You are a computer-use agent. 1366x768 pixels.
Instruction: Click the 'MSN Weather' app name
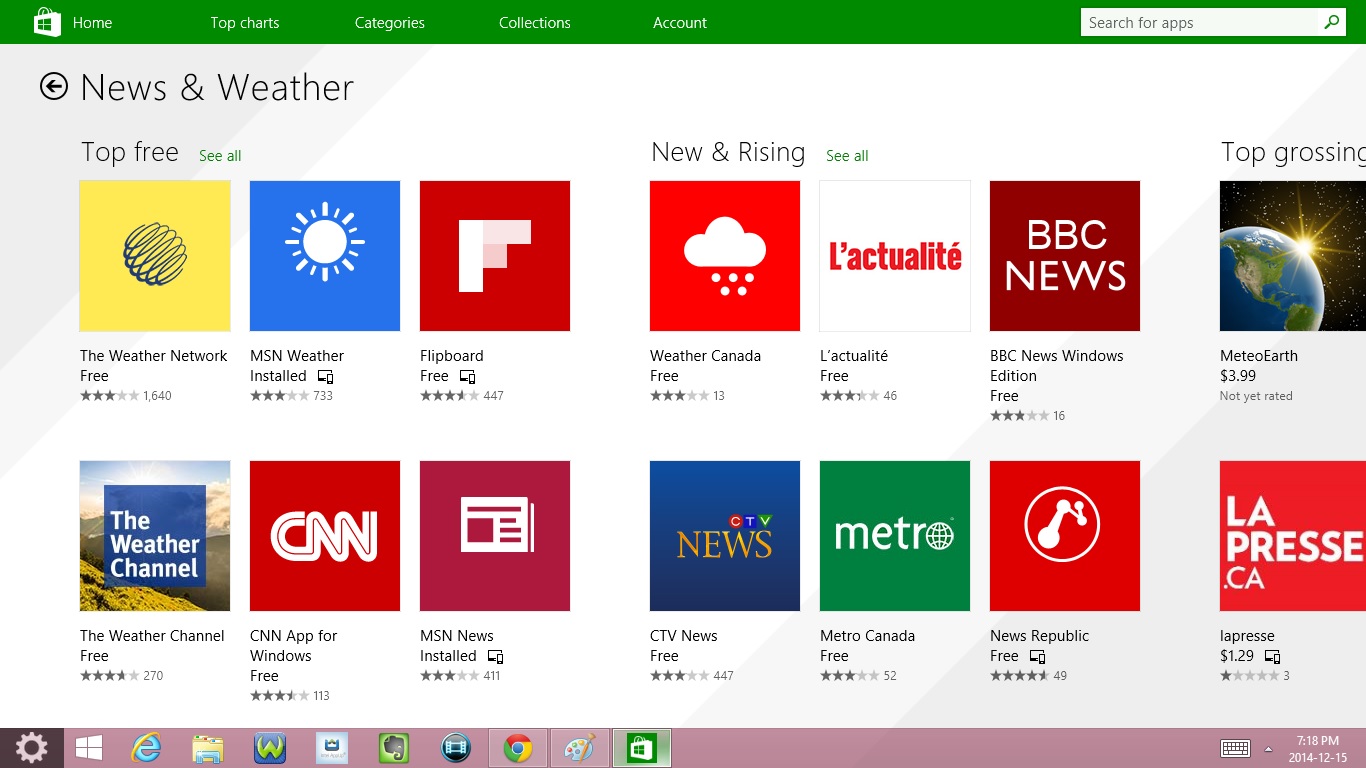(x=297, y=355)
